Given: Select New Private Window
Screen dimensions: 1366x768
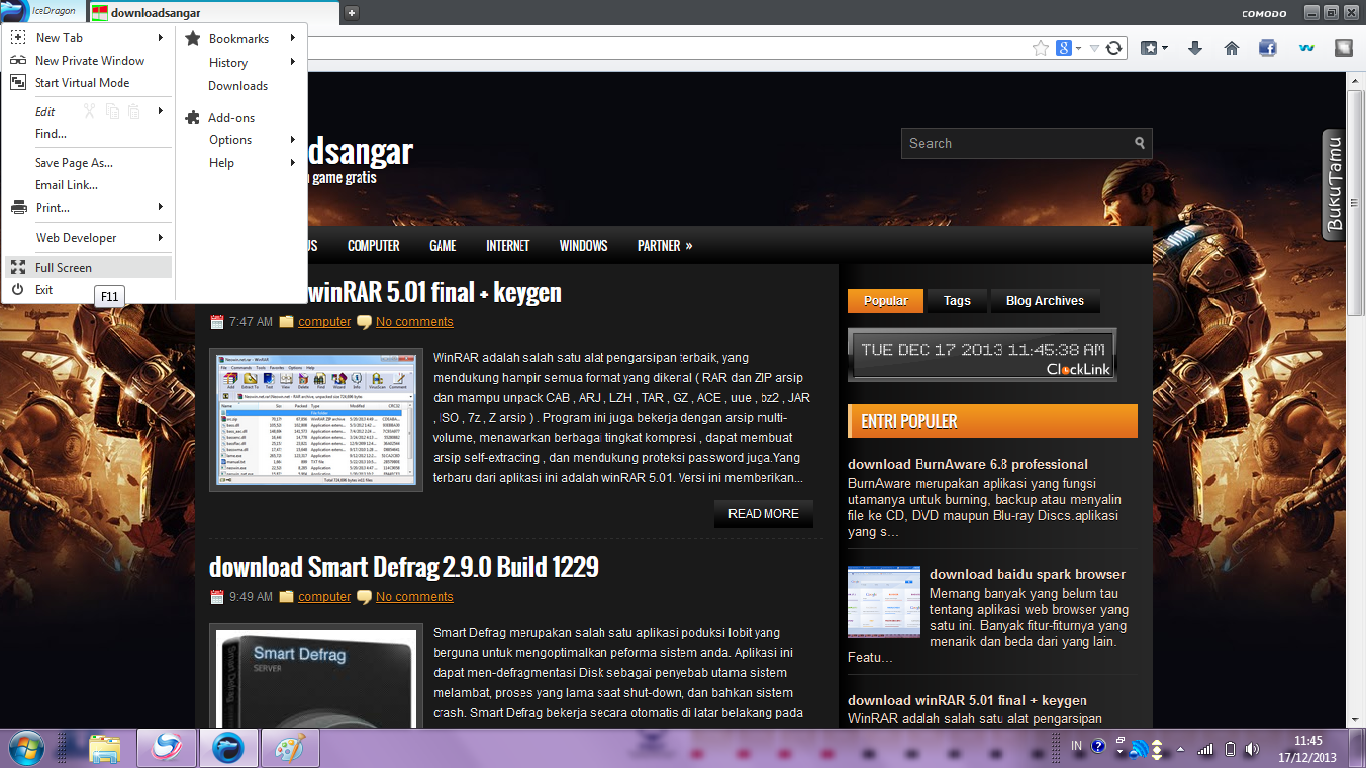Looking at the screenshot, I should (x=89, y=61).
